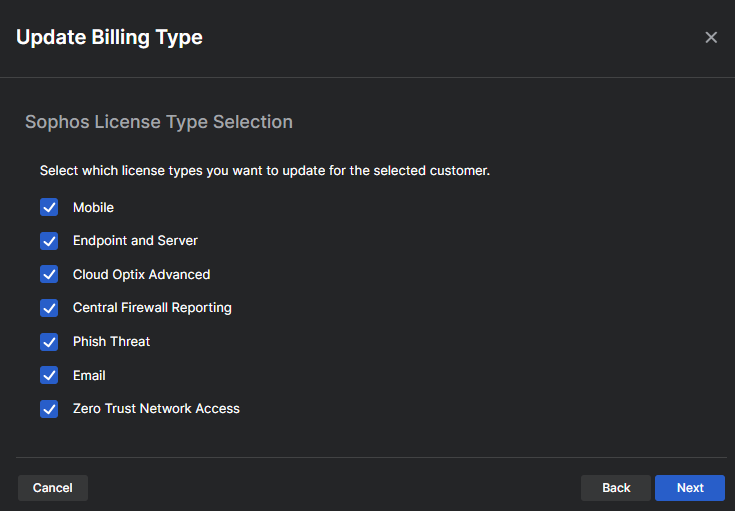
Task: Click the 'Update Billing Type' dialog title
Action: pos(109,38)
